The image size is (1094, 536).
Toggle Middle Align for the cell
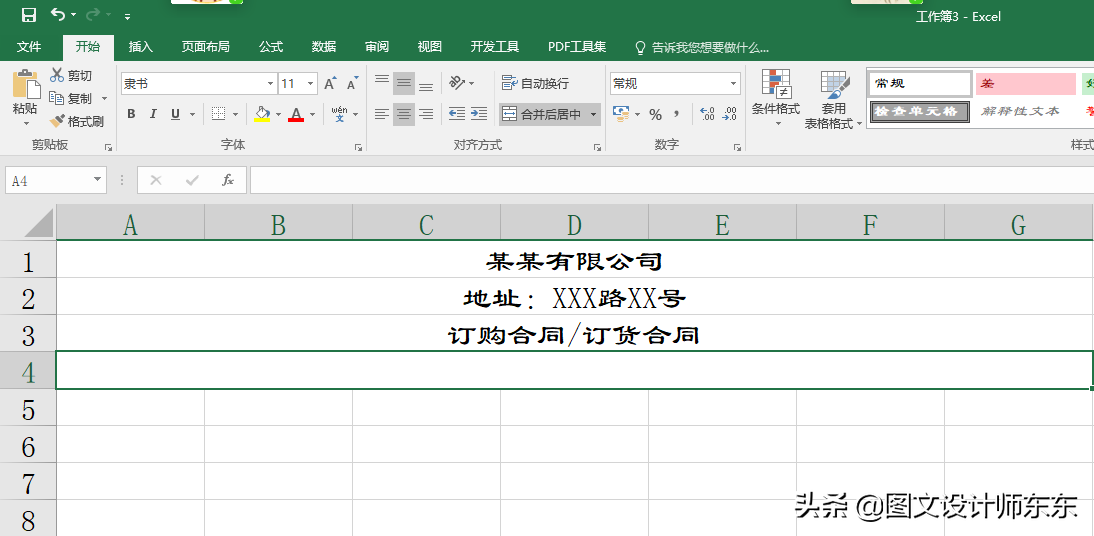403,84
